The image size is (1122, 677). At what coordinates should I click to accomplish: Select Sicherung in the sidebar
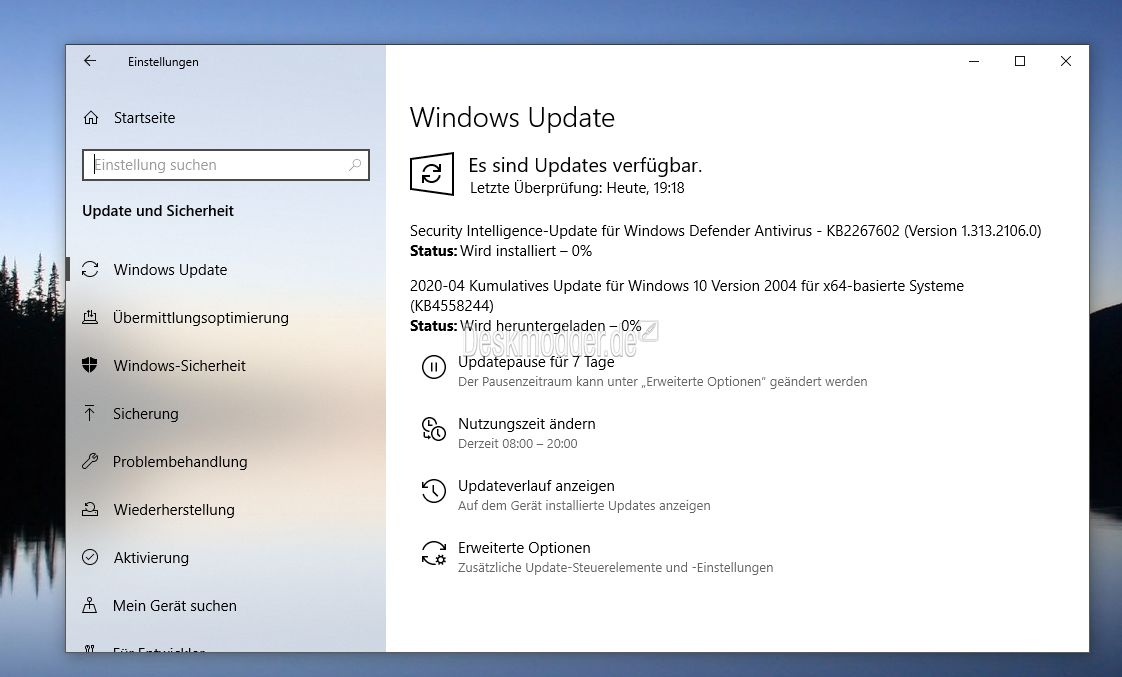[x=145, y=414]
